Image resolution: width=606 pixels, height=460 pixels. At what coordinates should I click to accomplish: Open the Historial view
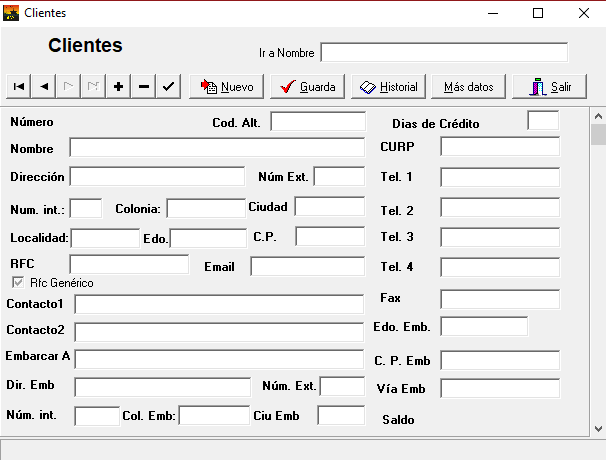pyautogui.click(x=388, y=87)
